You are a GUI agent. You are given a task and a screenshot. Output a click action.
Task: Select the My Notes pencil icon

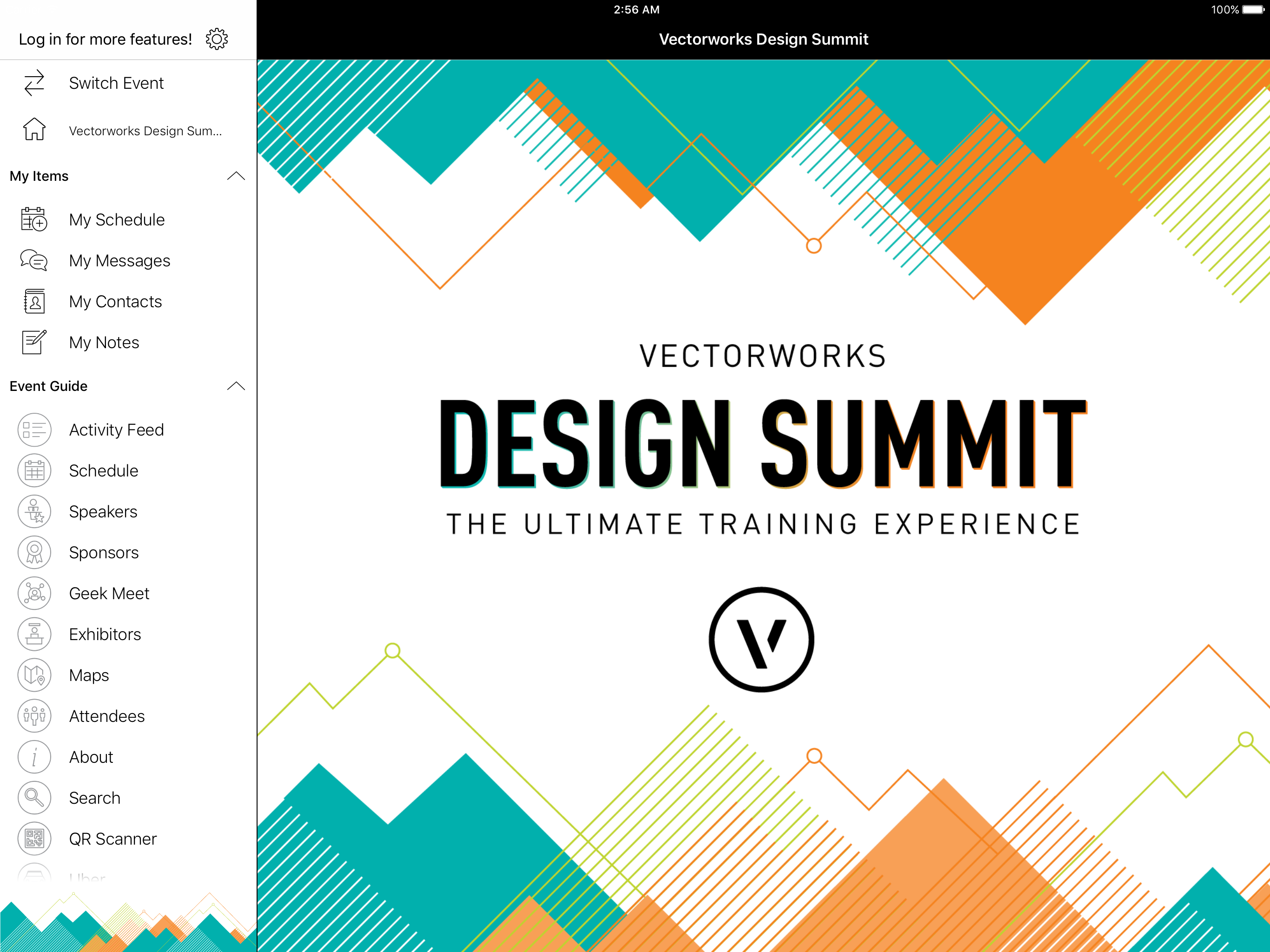click(x=34, y=342)
